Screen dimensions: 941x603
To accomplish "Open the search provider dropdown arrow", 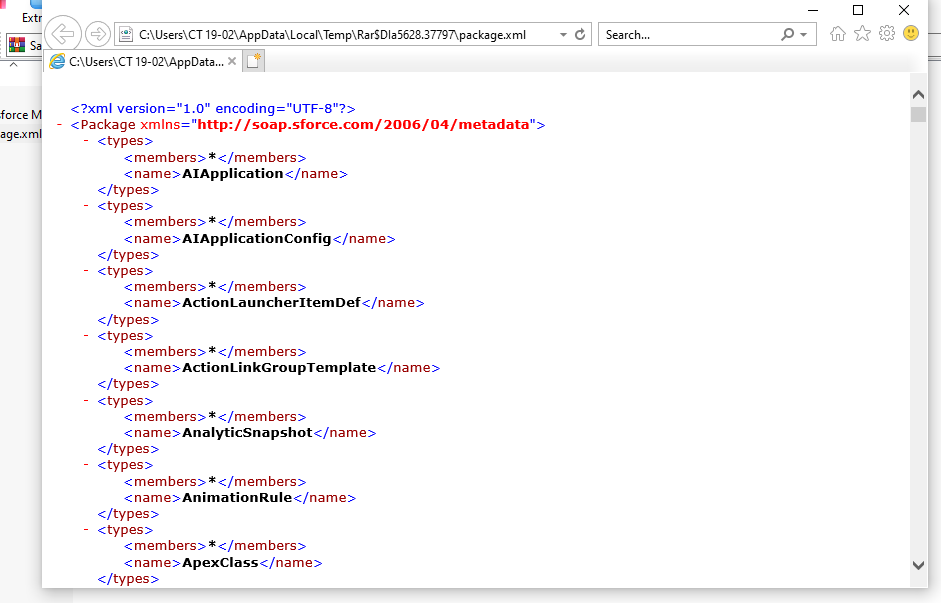I will coord(804,35).
